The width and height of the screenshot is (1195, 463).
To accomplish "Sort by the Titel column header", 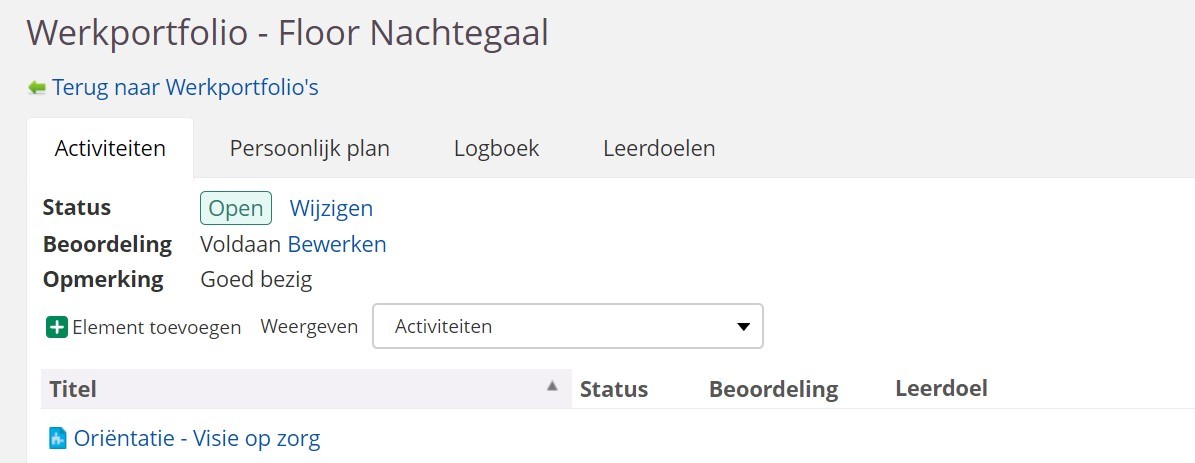I will (x=73, y=389).
